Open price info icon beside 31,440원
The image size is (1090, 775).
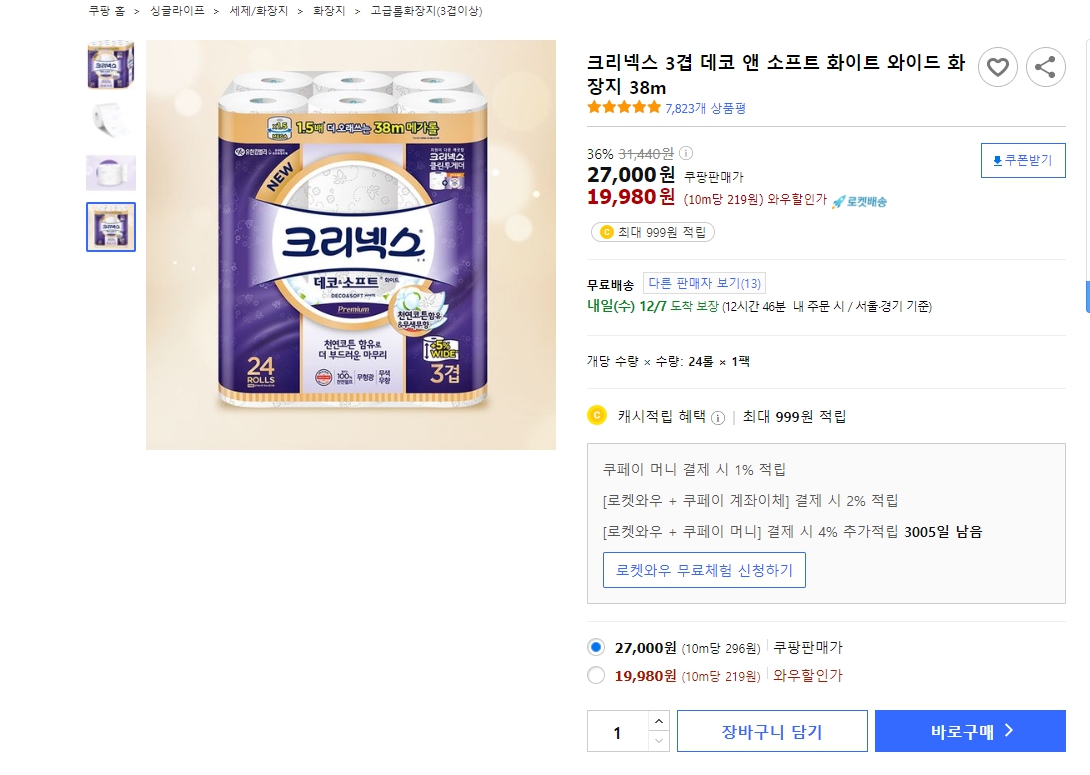coord(685,153)
